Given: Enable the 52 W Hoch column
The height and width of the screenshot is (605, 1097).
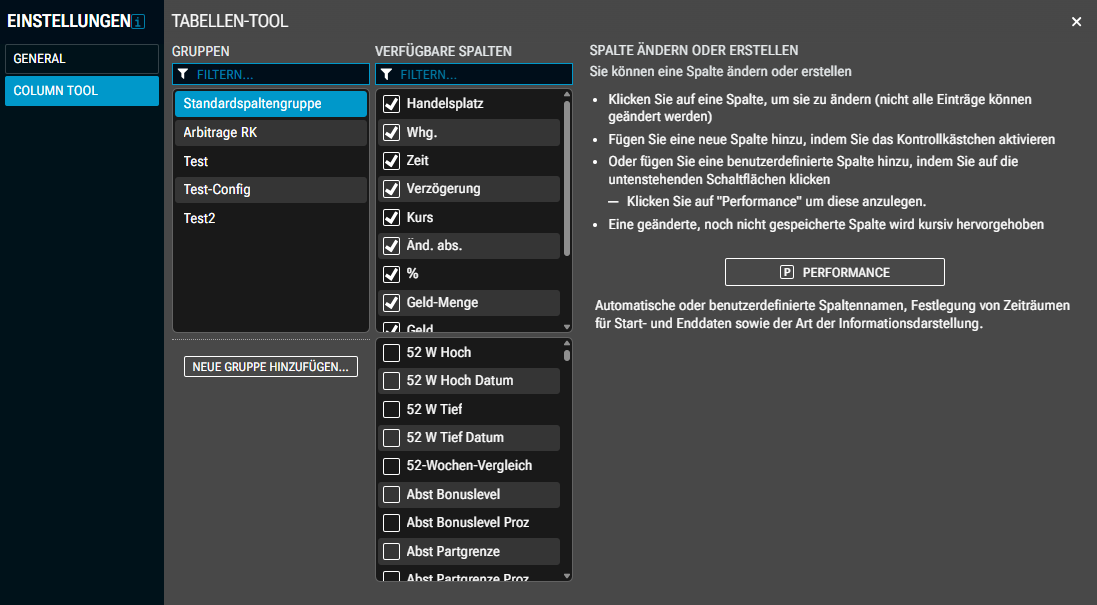Looking at the screenshot, I should (392, 353).
